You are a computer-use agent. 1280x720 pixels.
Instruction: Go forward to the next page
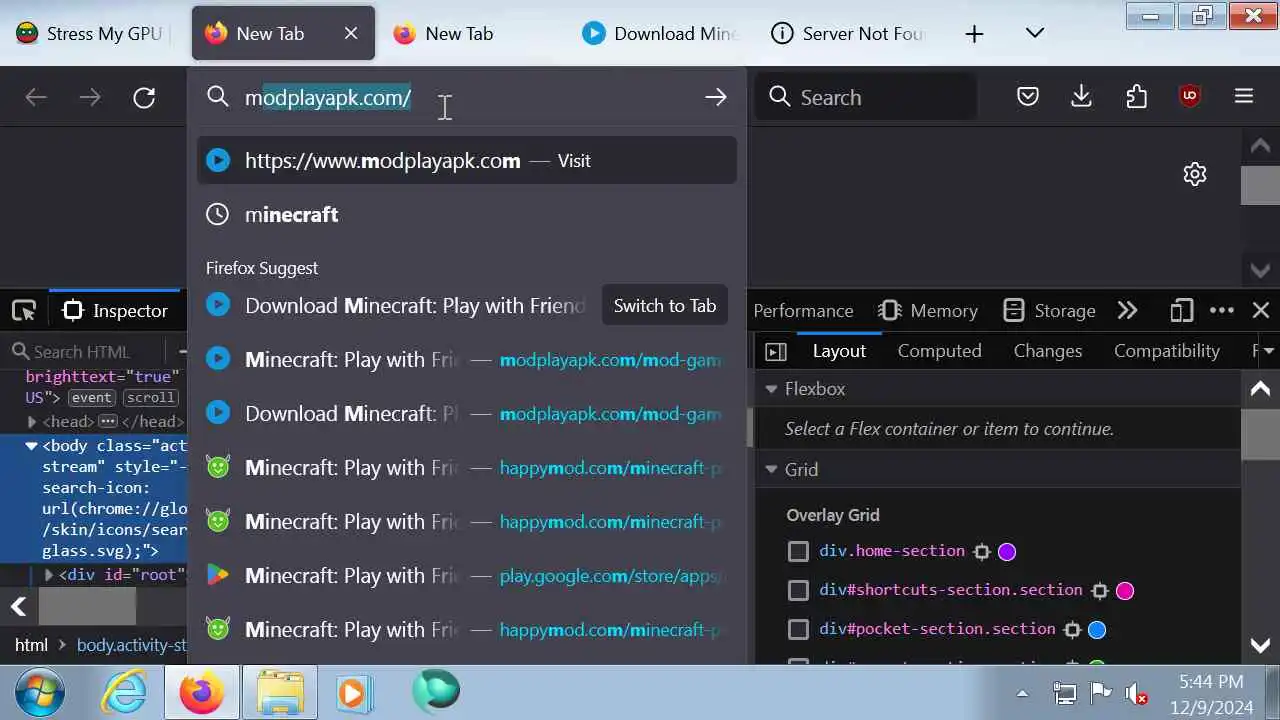90,97
